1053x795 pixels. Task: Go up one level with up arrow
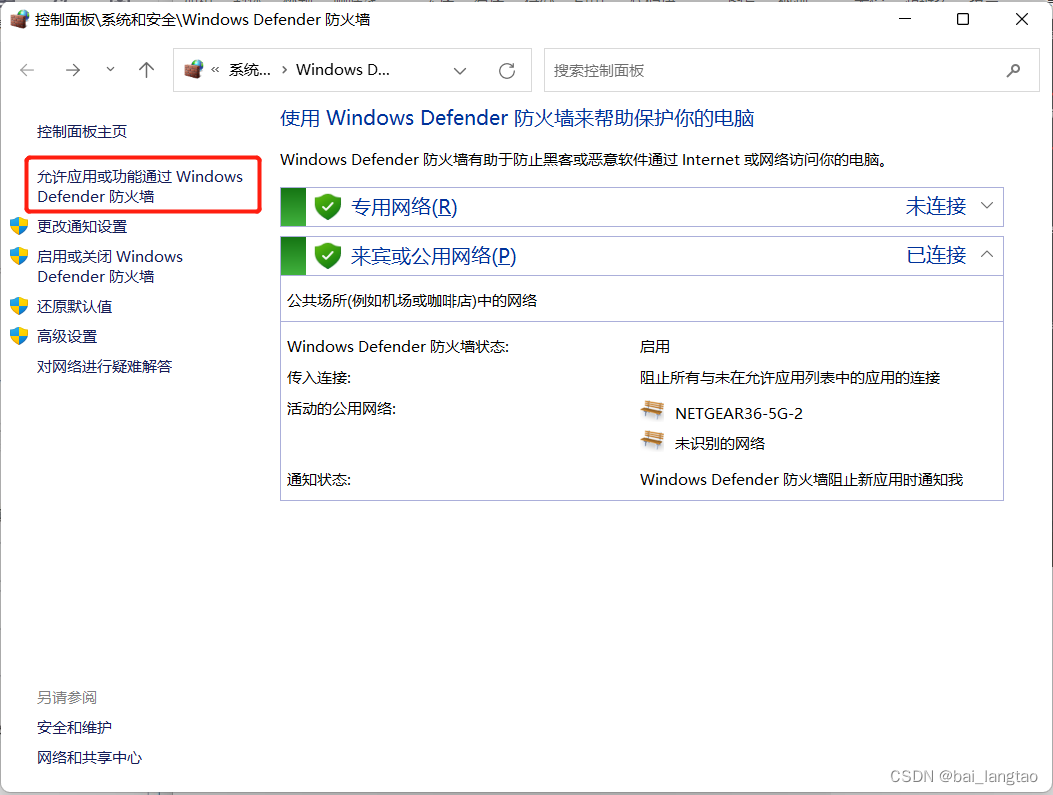click(x=146, y=70)
